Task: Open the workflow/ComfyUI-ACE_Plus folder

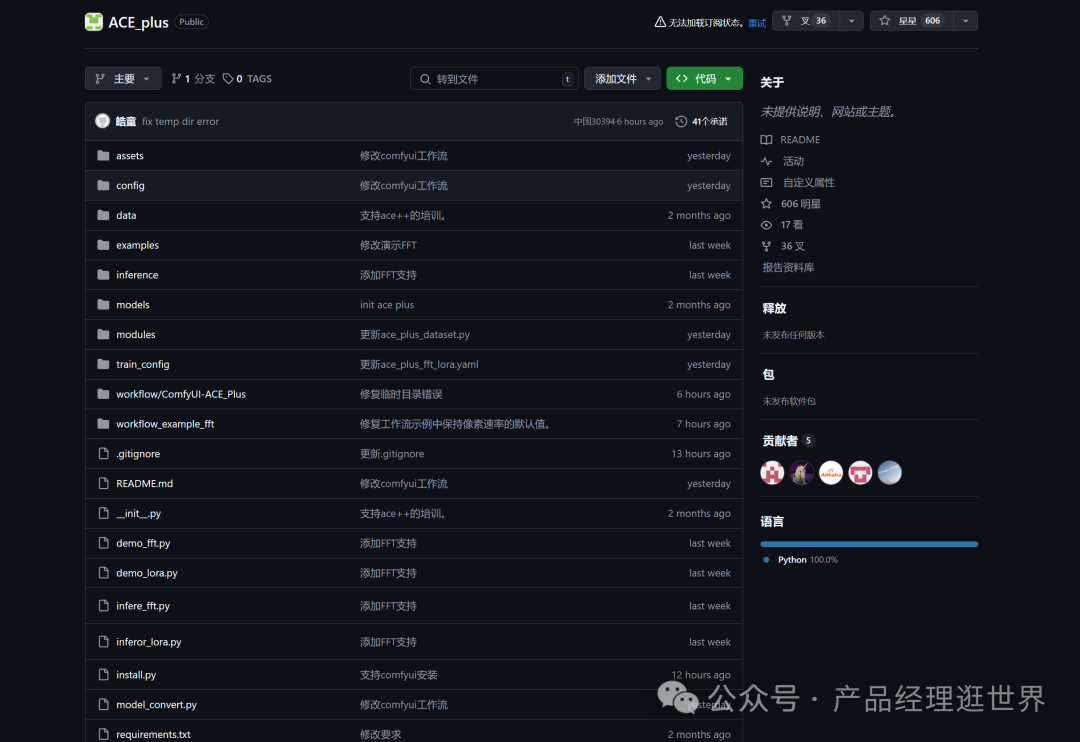Action: click(180, 395)
